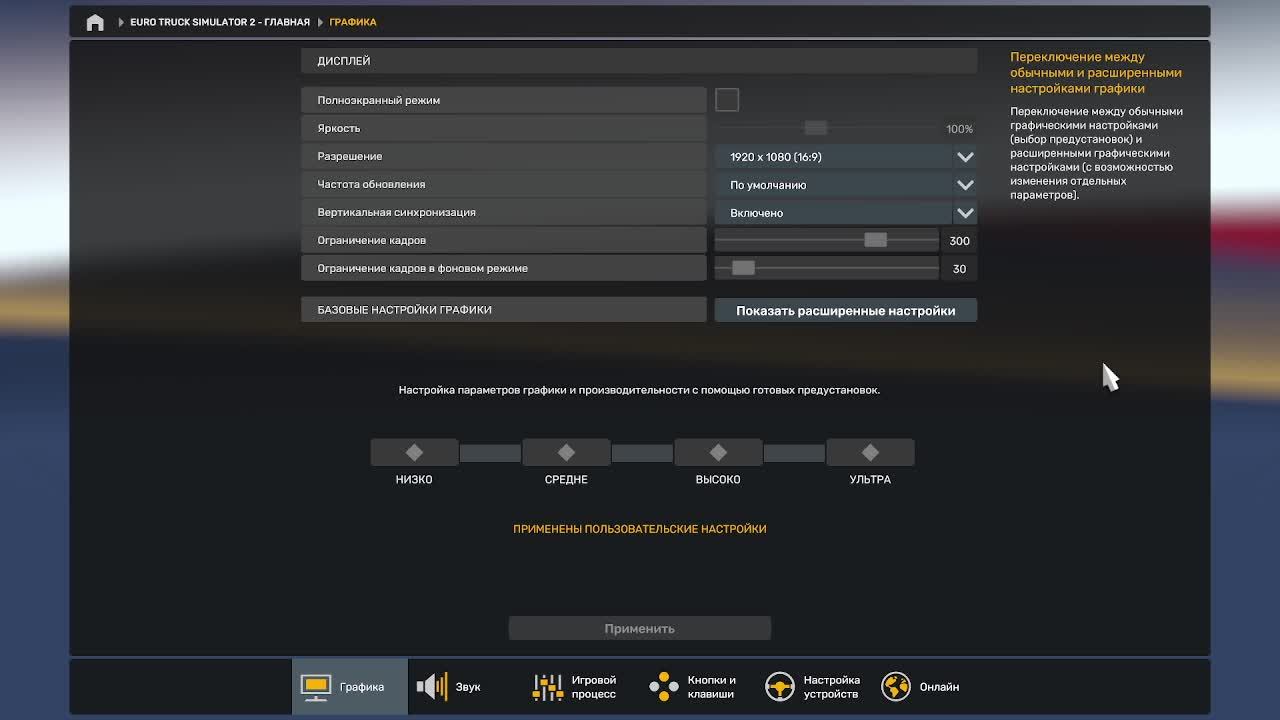Click the Графика breadcrumb label
The width and height of the screenshot is (1280, 720).
pos(353,22)
